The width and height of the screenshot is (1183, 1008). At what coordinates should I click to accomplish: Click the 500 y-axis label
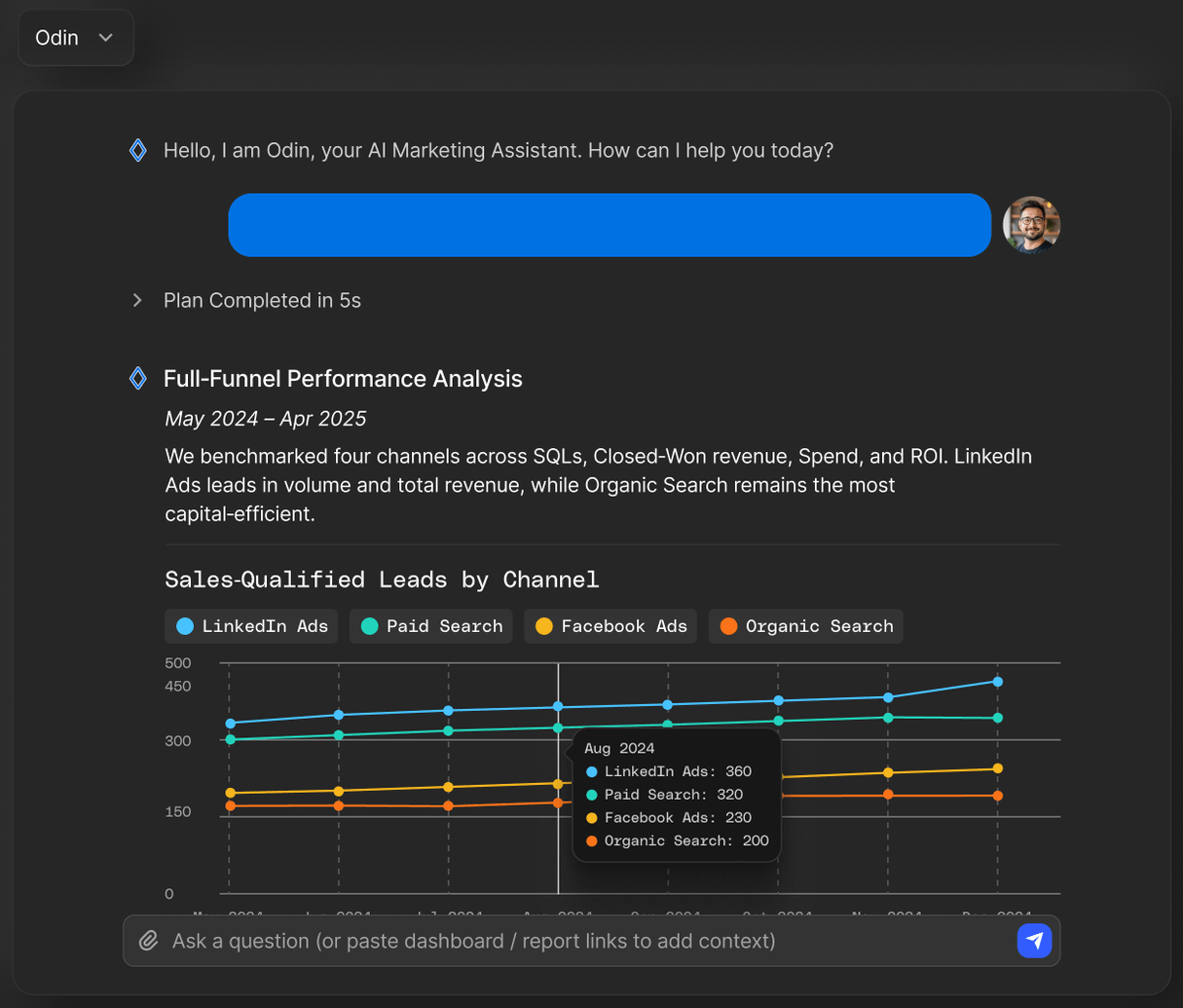pos(178,663)
